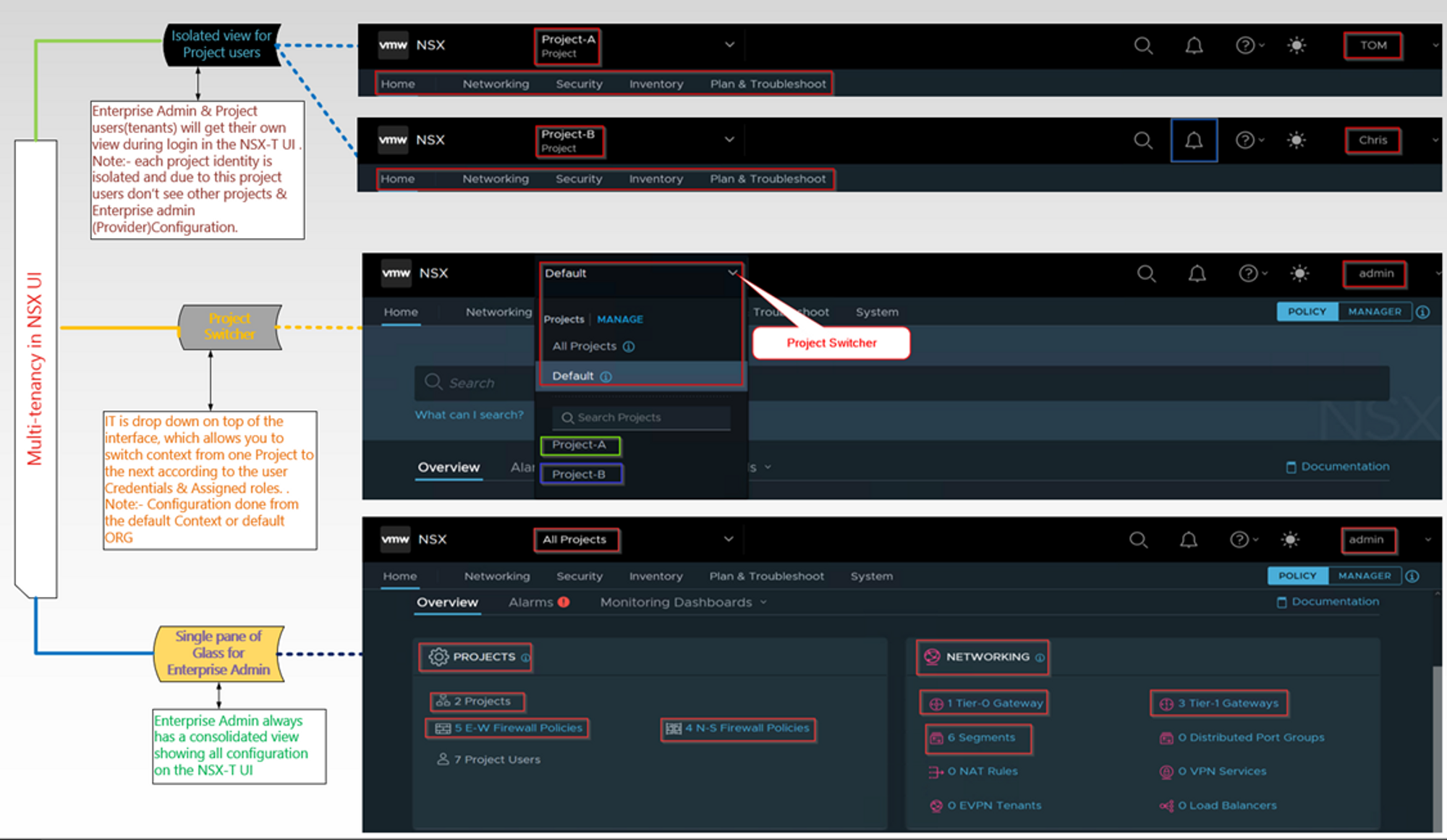
Task: Open the 3 Tier-1 Gateways link
Action: [1228, 703]
